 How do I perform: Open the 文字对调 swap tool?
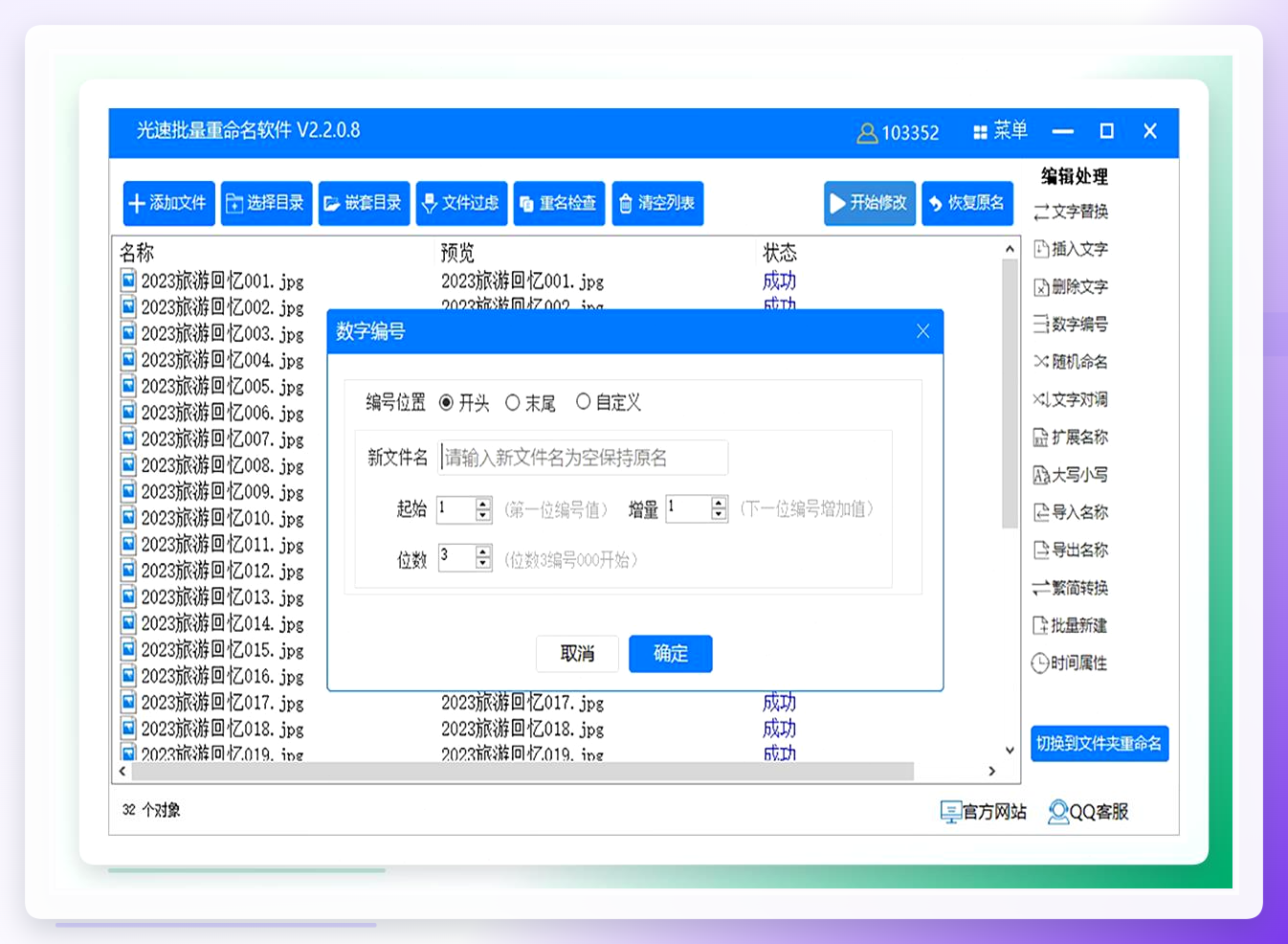click(1071, 399)
